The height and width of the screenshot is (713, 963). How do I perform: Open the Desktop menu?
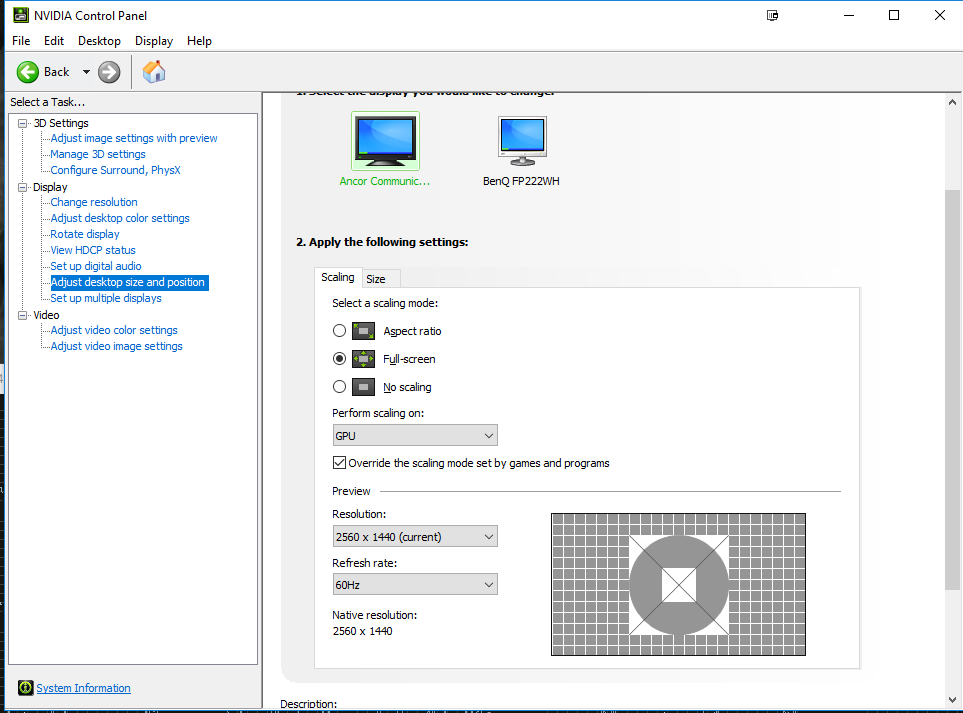tap(99, 41)
